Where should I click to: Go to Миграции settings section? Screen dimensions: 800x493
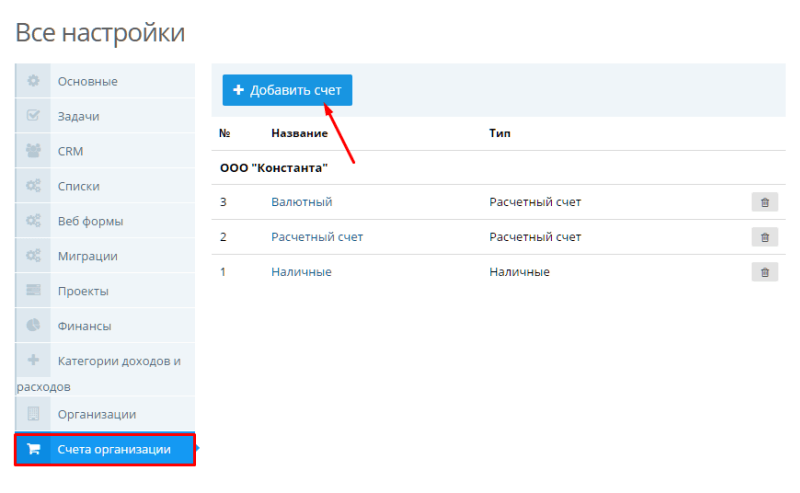[87, 256]
